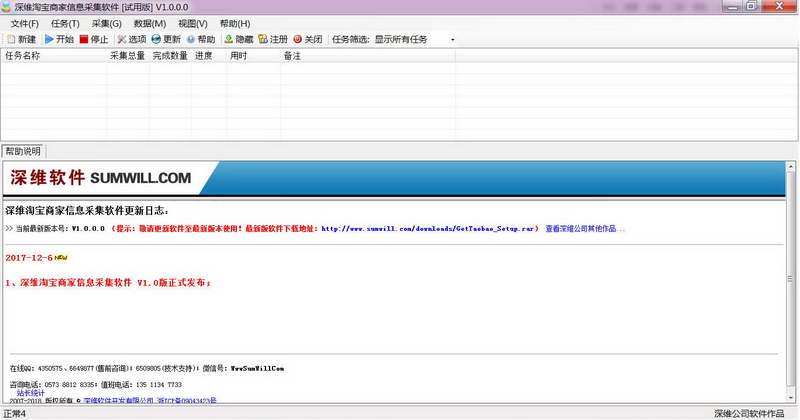Click the 2017-12-6 date entry
The width and height of the screenshot is (800, 420).
29,258
